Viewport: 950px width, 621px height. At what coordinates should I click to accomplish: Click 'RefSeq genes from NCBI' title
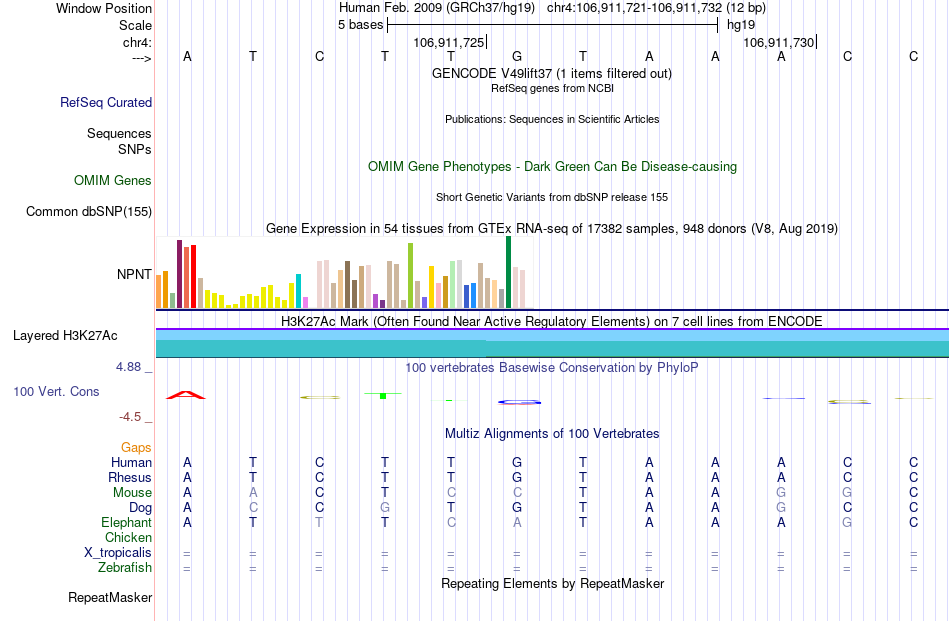coord(552,88)
